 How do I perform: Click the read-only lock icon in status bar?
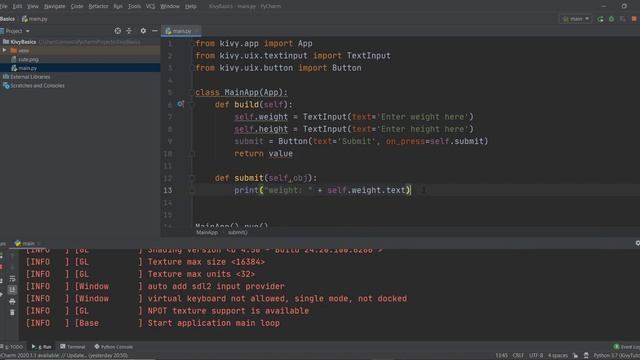click(575, 356)
